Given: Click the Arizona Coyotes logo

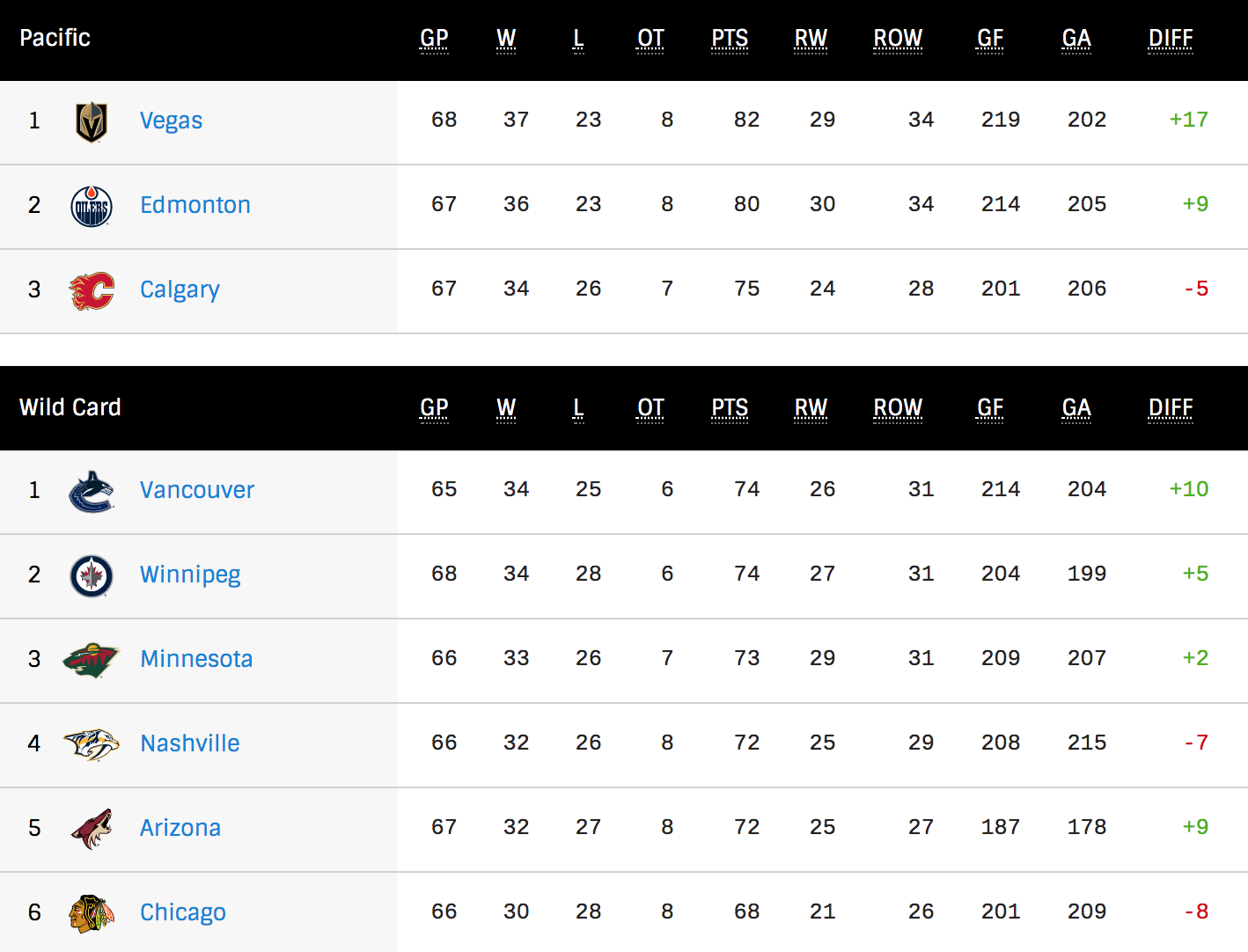Looking at the screenshot, I should point(92,829).
